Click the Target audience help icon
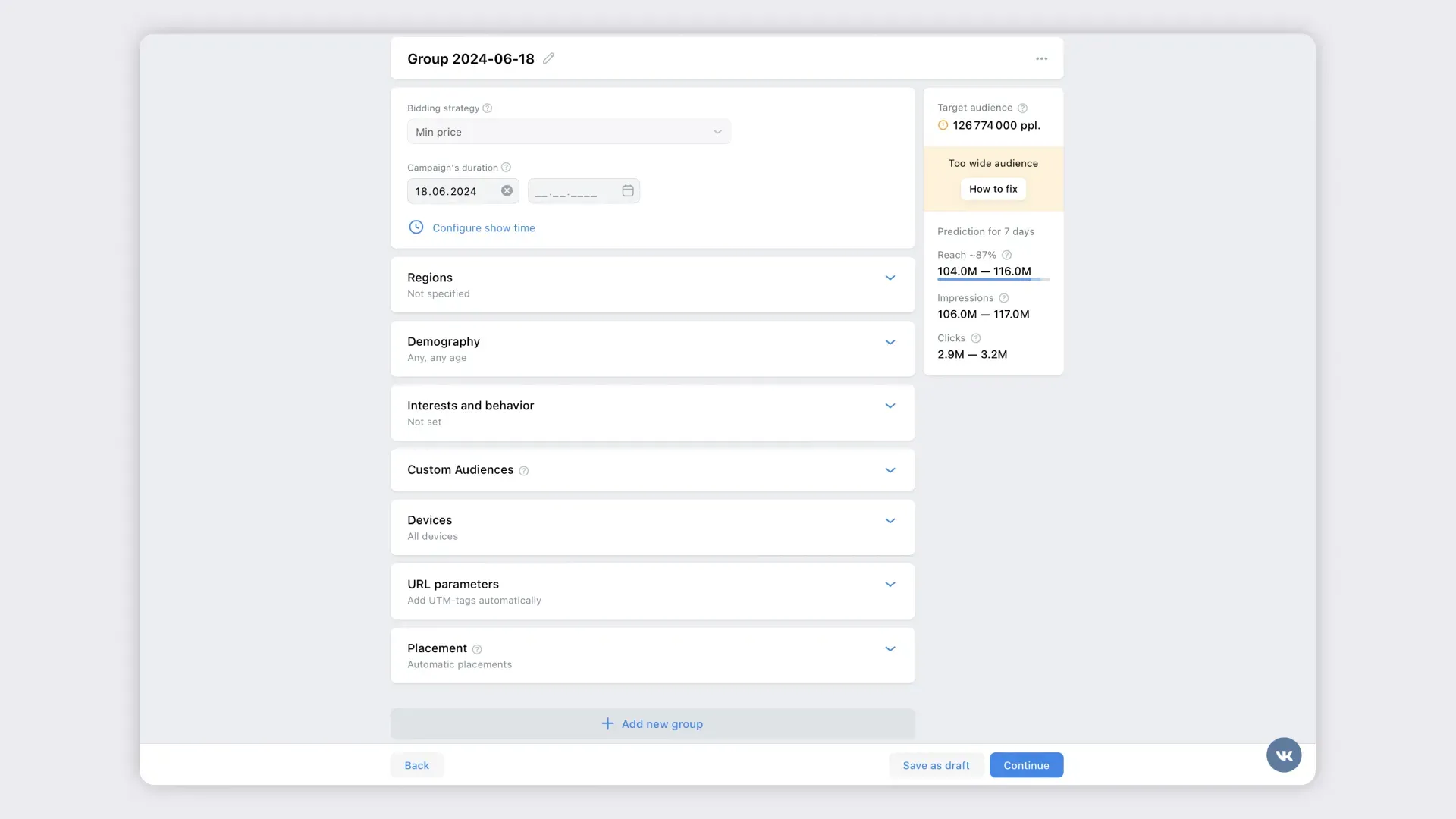Screen dimensions: 1456x819 (x=1022, y=108)
